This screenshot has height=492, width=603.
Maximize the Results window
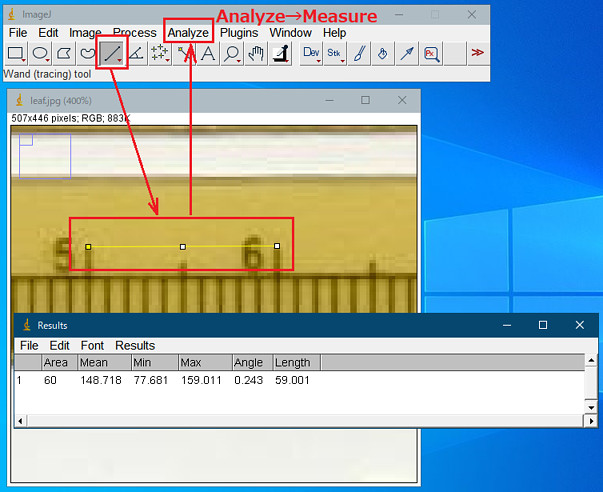pos(543,325)
